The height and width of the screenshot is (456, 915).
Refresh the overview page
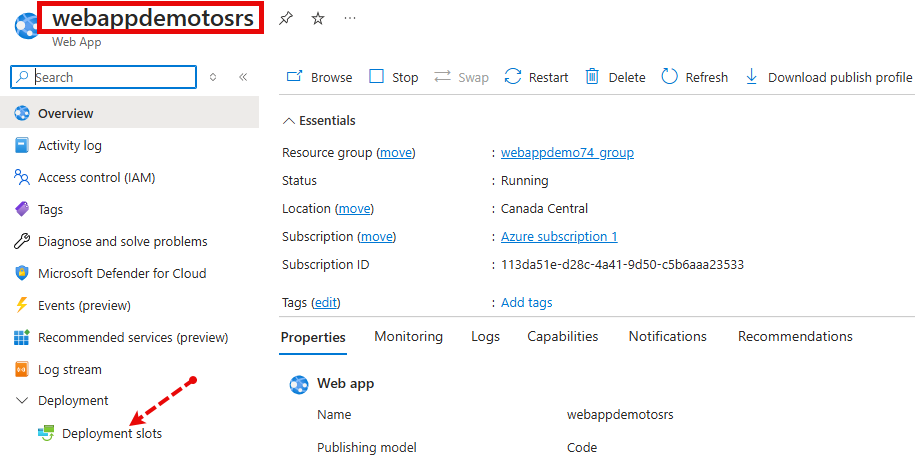click(694, 77)
